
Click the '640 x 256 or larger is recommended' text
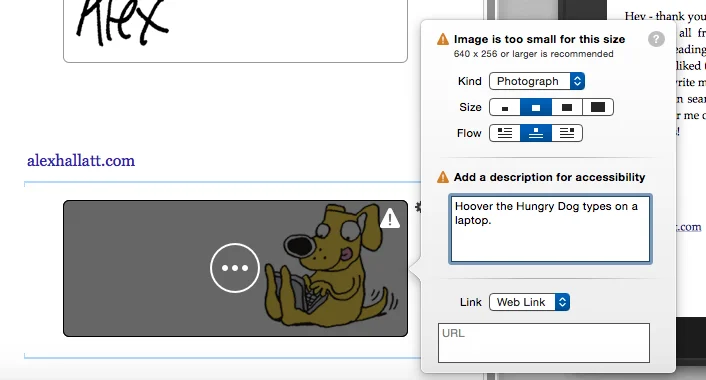(x=534, y=54)
